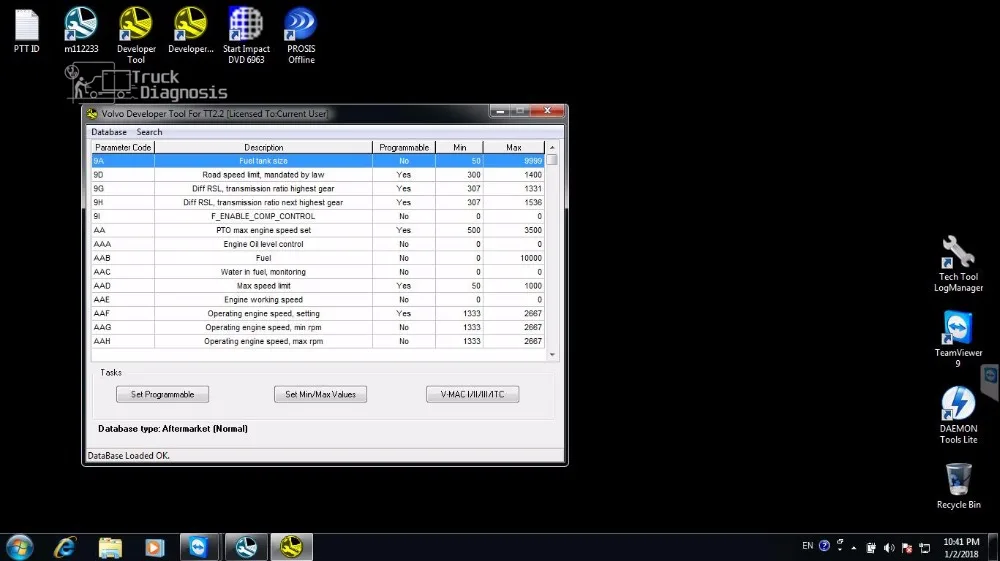Click the Set Programmable button

pyautogui.click(x=163, y=395)
